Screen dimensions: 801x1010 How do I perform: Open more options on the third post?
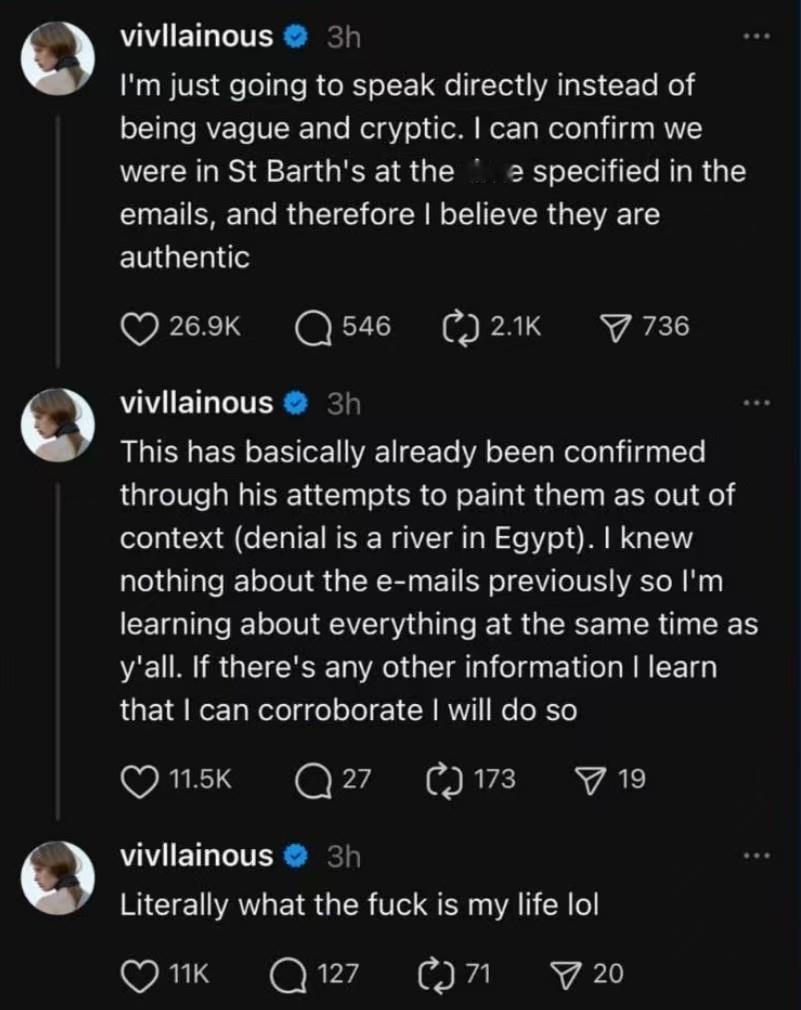(x=757, y=856)
